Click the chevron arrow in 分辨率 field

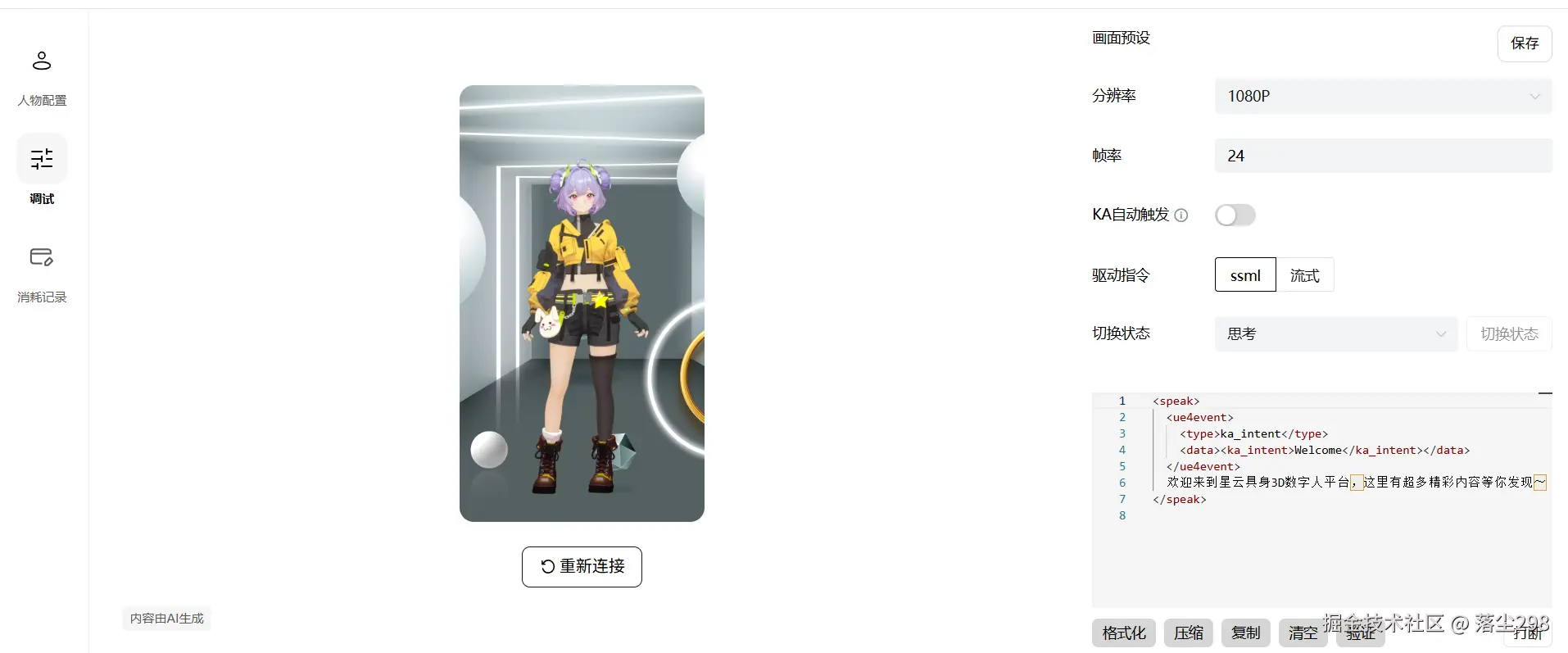1534,97
